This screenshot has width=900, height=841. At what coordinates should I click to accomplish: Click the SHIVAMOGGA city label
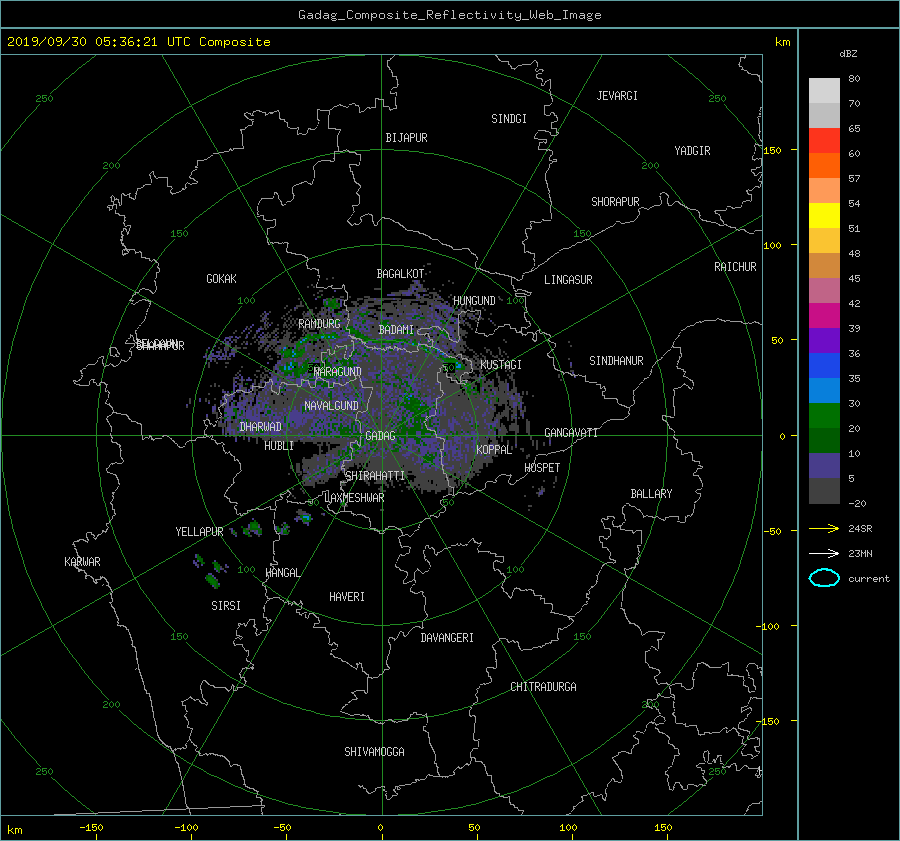[x=374, y=752]
